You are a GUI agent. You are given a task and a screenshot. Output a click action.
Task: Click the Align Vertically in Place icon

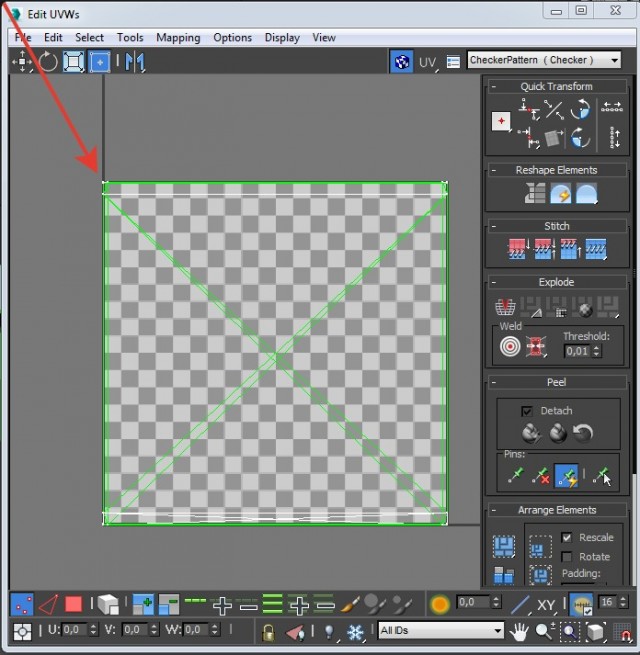click(x=529, y=138)
